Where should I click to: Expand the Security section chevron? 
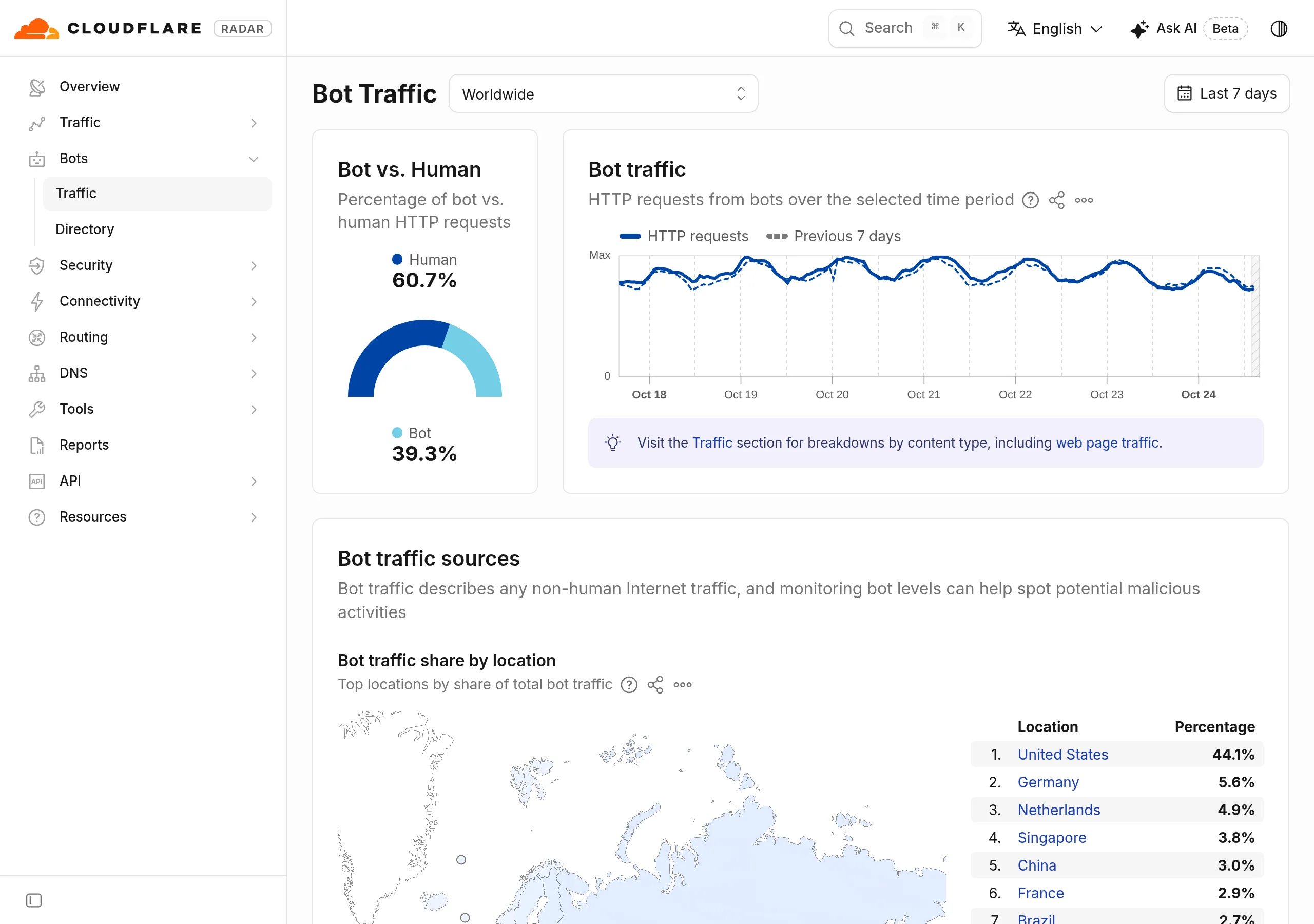tap(254, 265)
